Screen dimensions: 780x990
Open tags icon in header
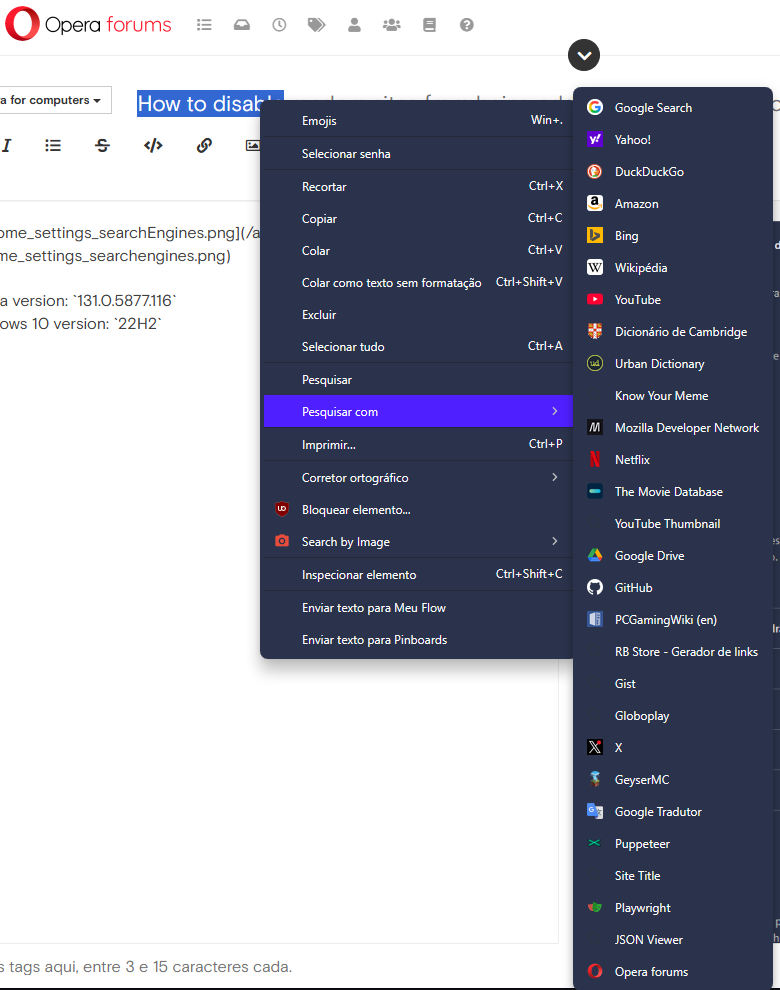click(316, 25)
